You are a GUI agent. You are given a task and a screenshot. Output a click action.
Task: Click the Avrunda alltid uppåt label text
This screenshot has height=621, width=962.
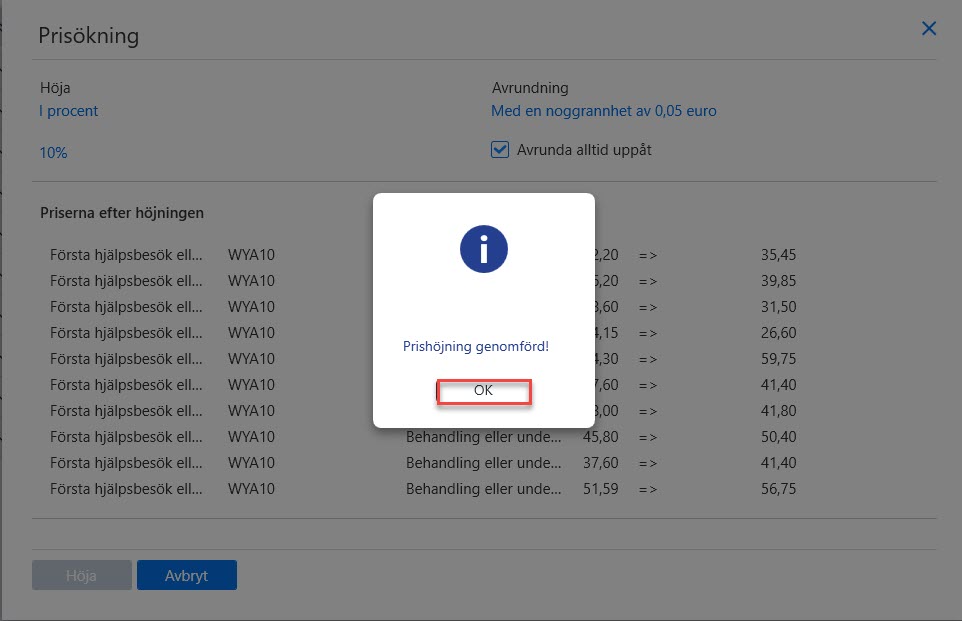(x=584, y=150)
